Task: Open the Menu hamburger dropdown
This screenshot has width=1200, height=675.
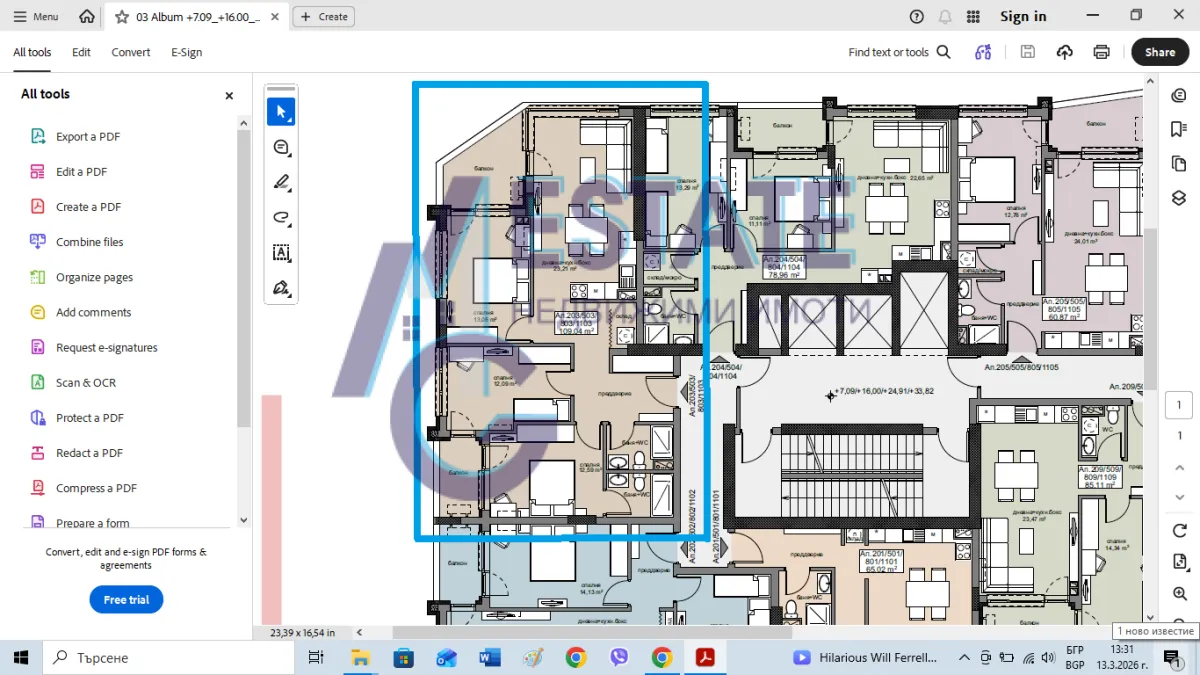Action: (x=36, y=17)
